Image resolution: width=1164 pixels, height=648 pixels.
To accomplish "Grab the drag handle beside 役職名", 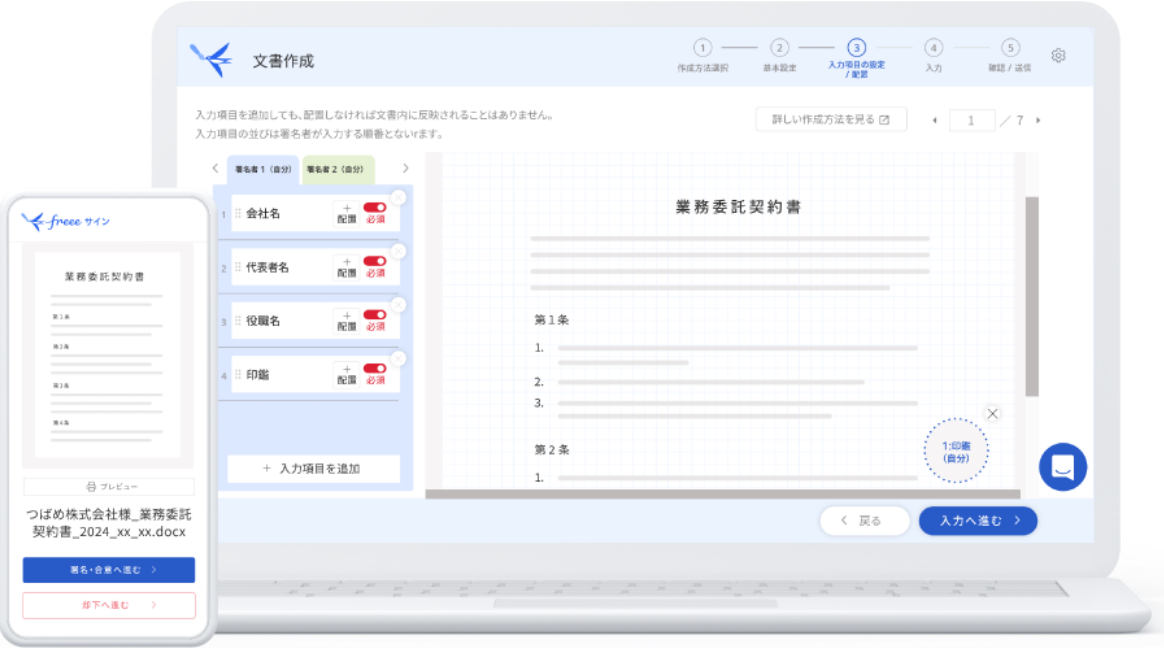I will click(238, 321).
